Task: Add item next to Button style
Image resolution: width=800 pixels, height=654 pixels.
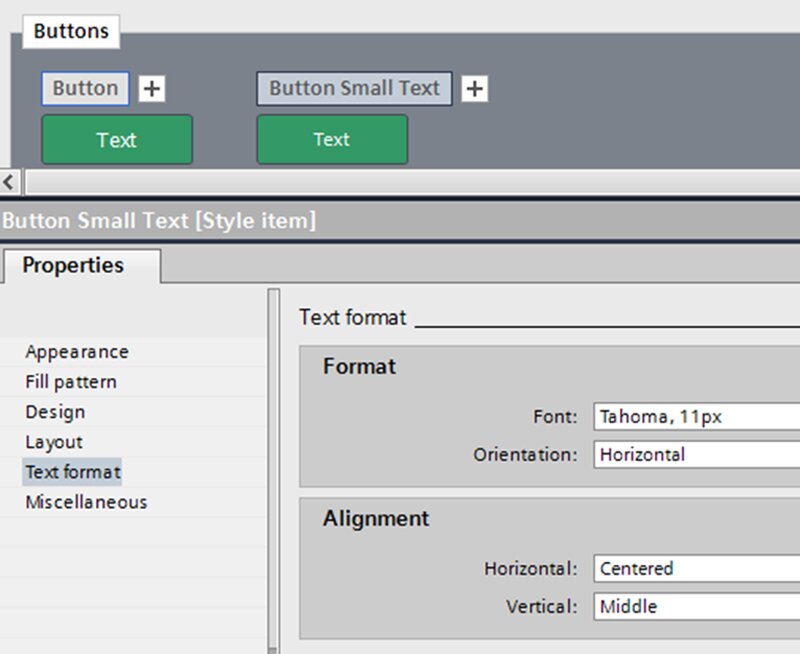Action: 152,89
